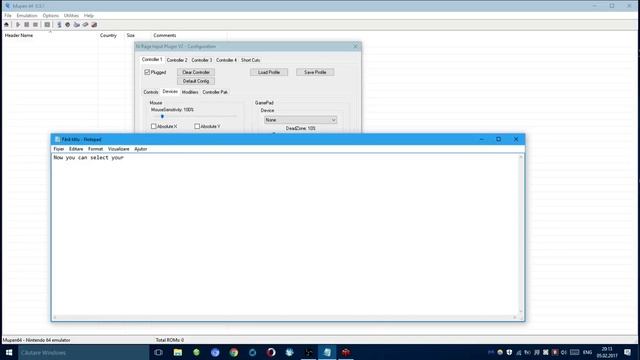The height and width of the screenshot is (360, 640).
Task: Open the Options menu in Mupen64
Action: pos(51,16)
